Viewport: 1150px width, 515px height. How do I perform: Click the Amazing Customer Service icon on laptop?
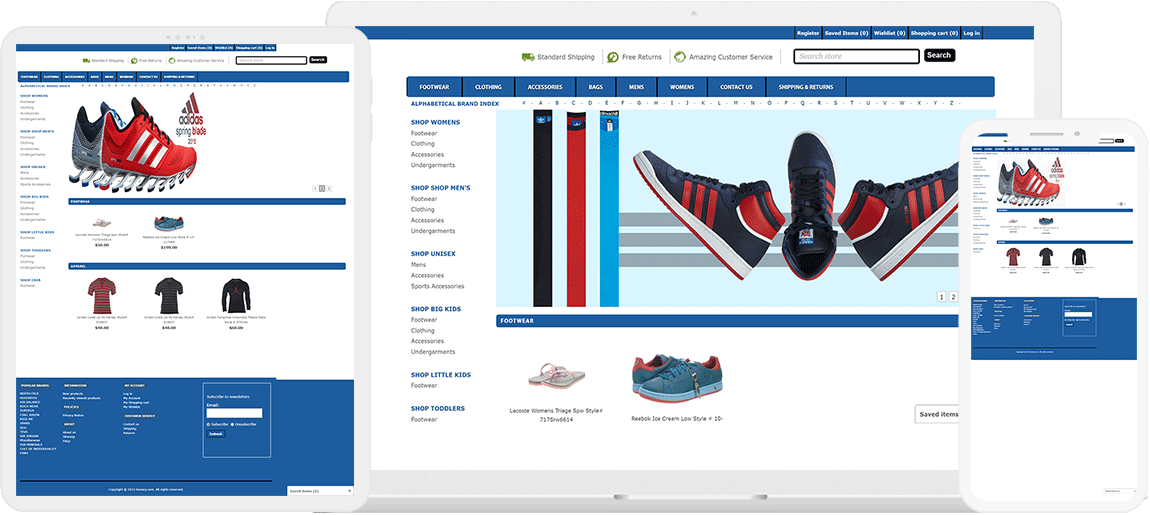[680, 57]
